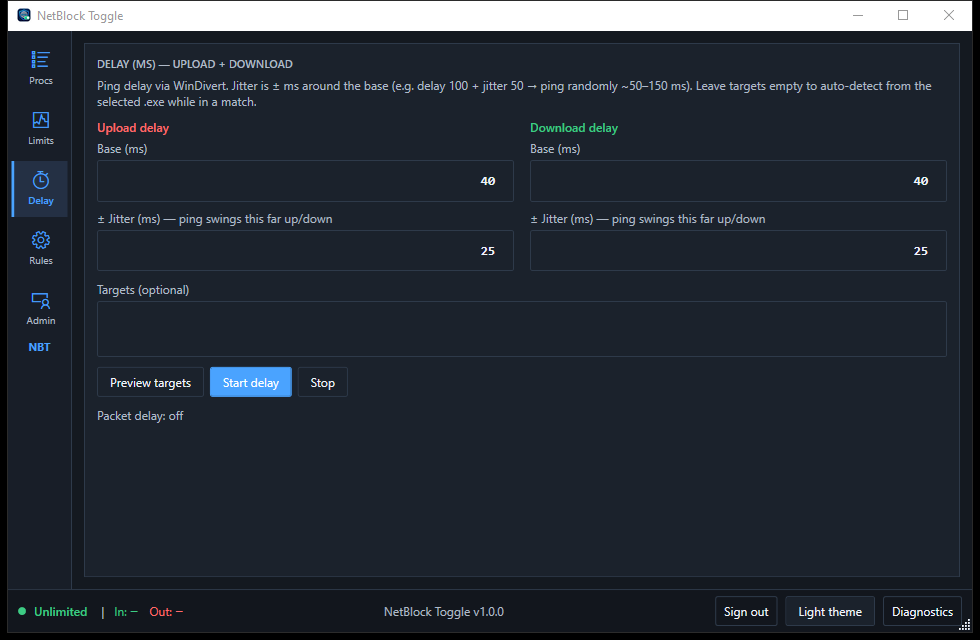Image resolution: width=980 pixels, height=640 pixels.
Task: Close the NetBlock Toggle window
Action: [x=949, y=15]
